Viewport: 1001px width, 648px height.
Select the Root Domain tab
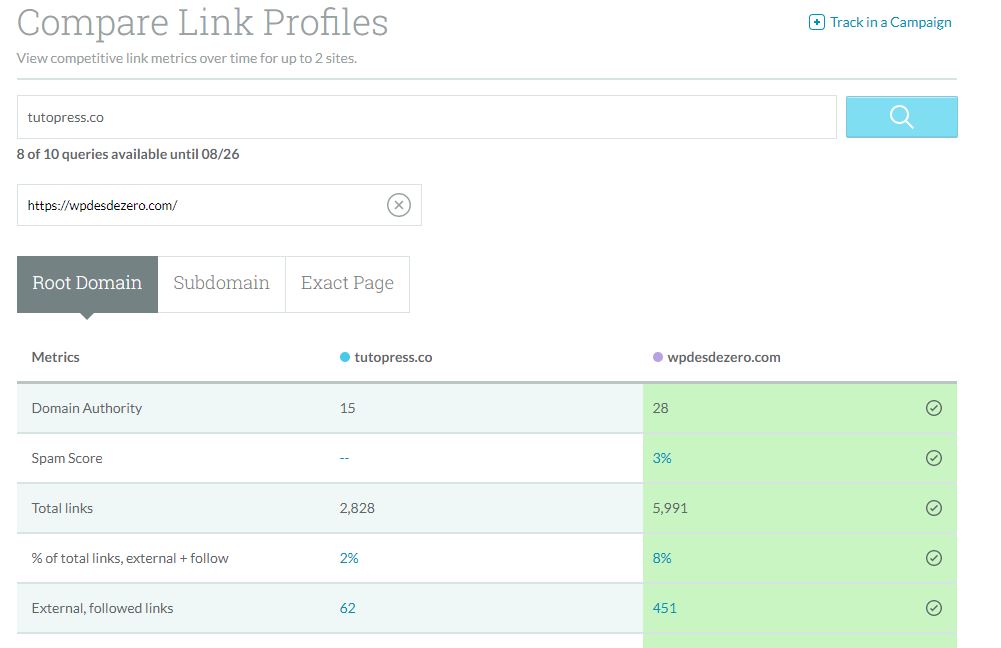(87, 284)
